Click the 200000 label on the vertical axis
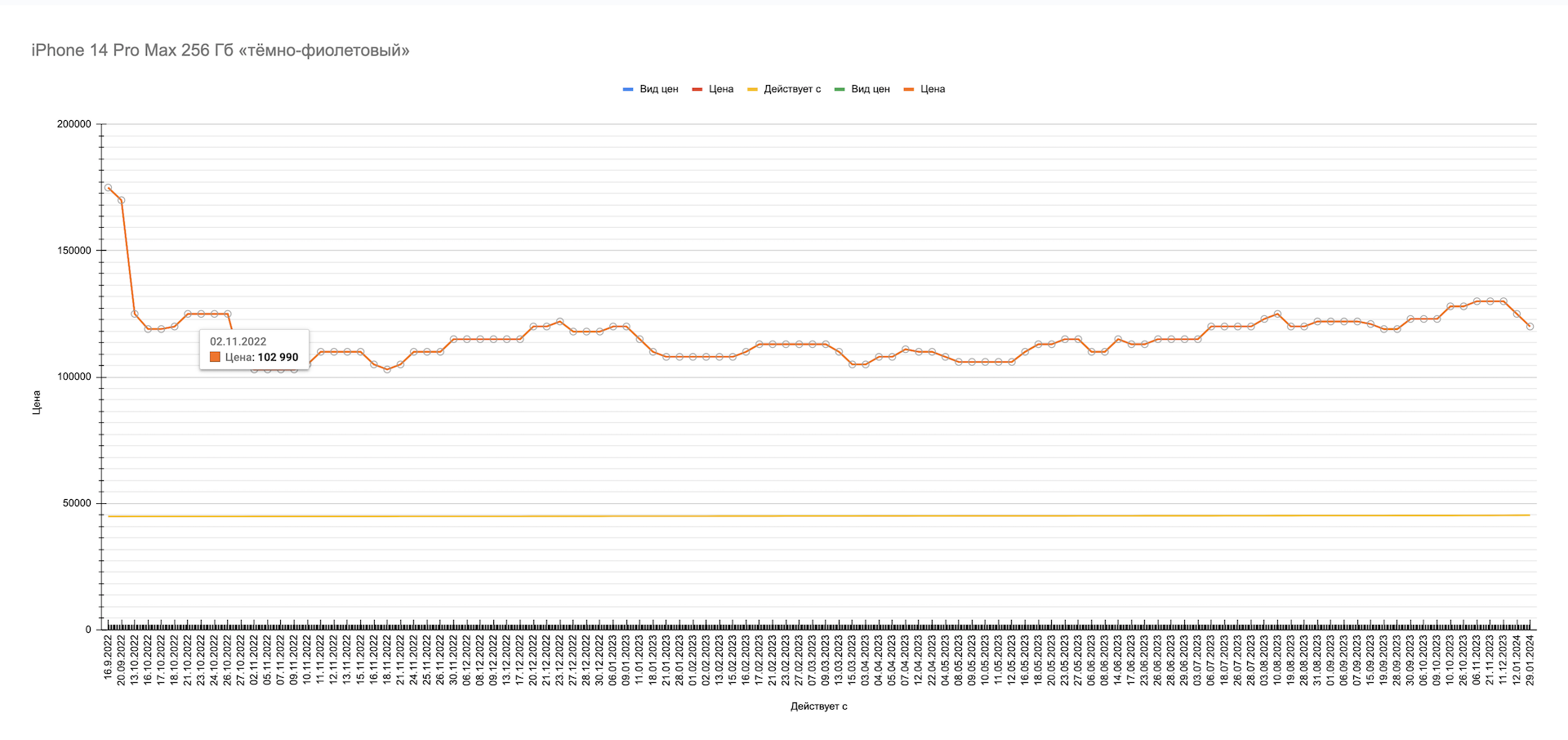The height and width of the screenshot is (740, 1568). coord(73,124)
